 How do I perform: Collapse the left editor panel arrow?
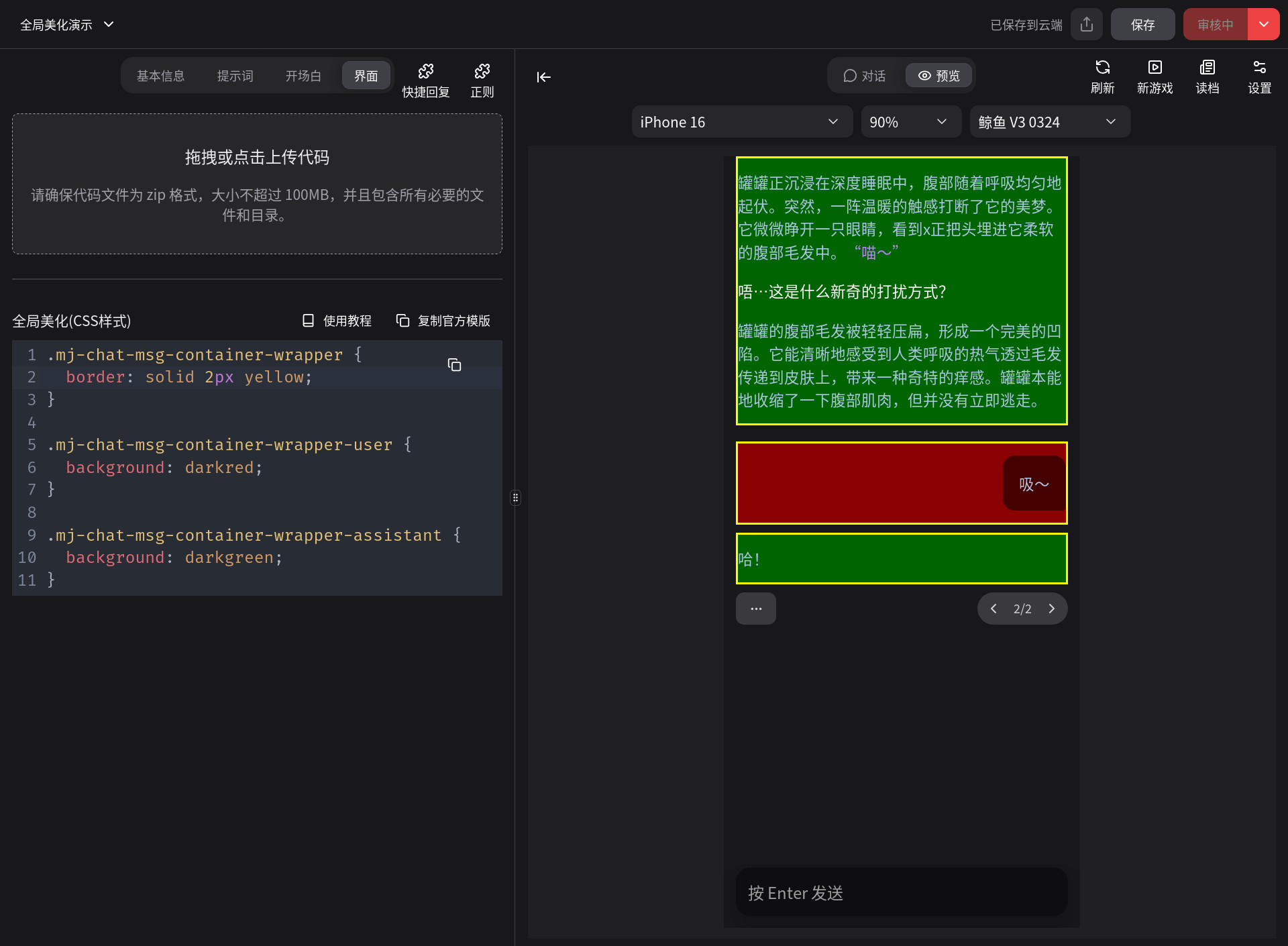[x=543, y=77]
